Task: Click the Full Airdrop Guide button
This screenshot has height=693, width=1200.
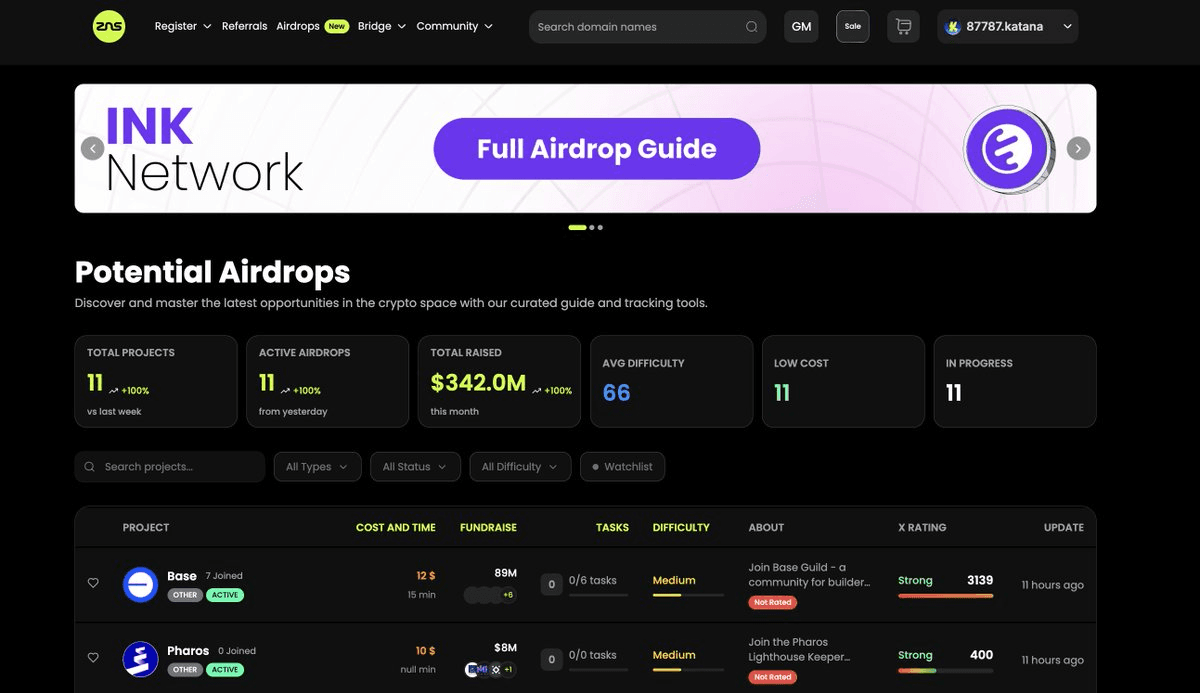Action: pyautogui.click(x=596, y=149)
